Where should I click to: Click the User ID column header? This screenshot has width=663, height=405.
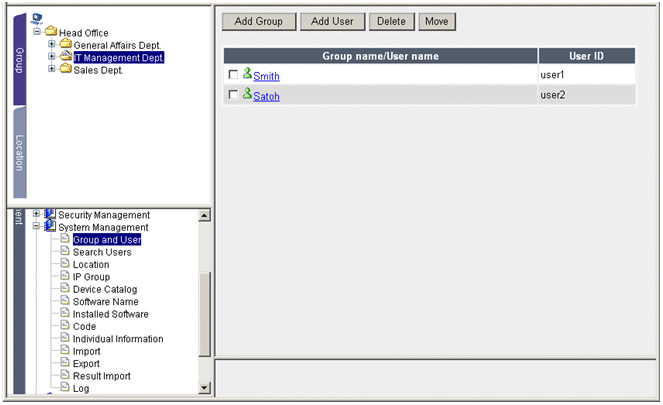pyautogui.click(x=586, y=56)
